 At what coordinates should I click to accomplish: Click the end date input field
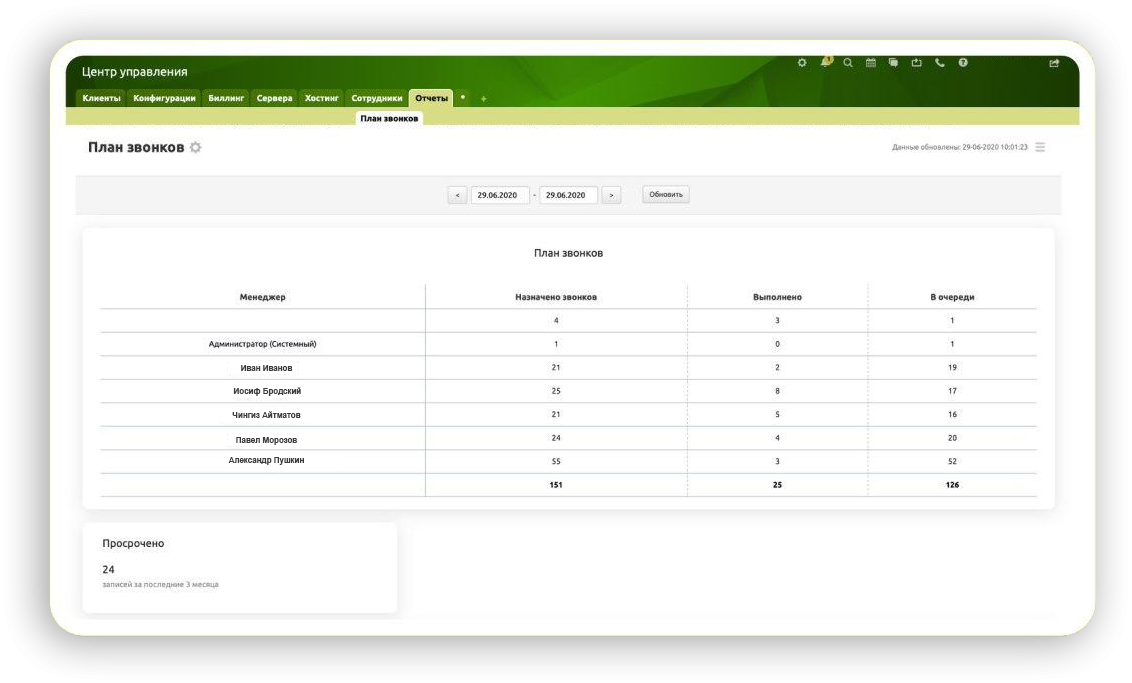tap(568, 195)
